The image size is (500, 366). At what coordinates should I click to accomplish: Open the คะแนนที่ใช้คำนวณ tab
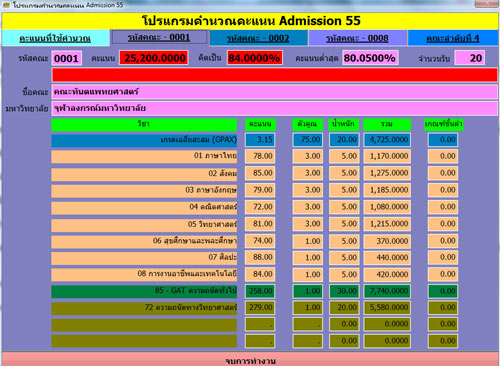[x=55, y=38]
